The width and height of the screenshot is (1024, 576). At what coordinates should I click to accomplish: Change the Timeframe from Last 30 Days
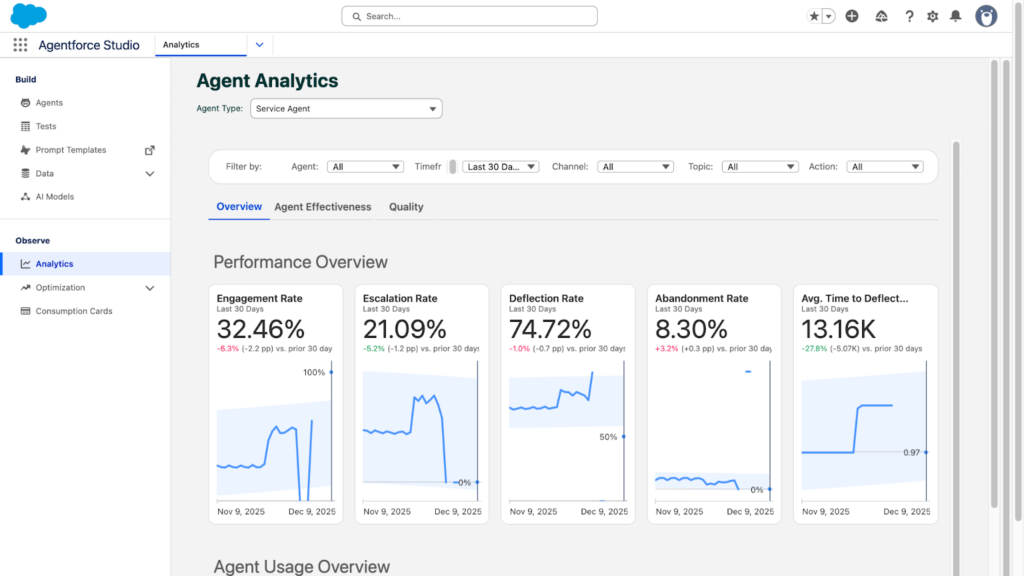point(500,166)
